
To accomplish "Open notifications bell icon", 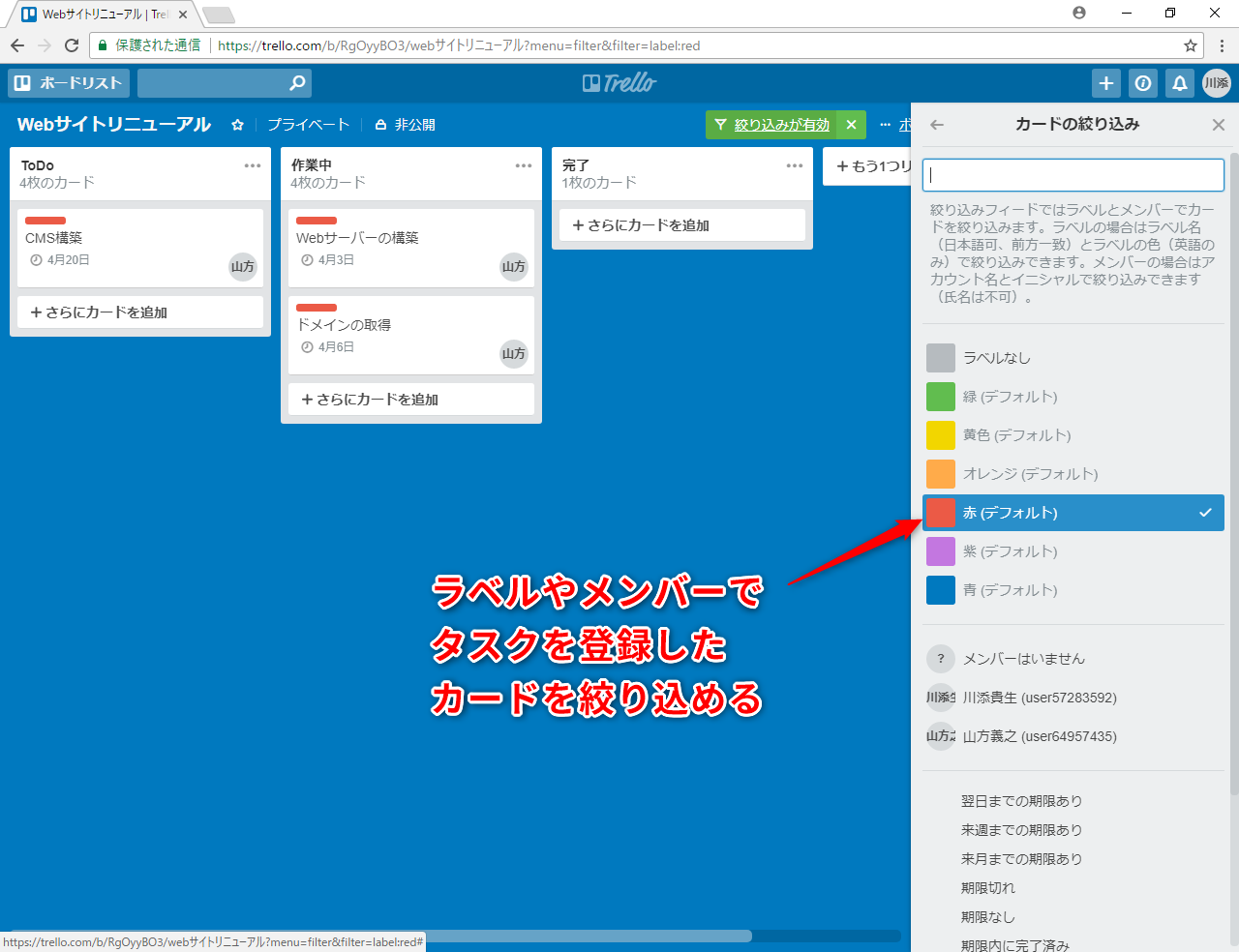I will [1180, 83].
